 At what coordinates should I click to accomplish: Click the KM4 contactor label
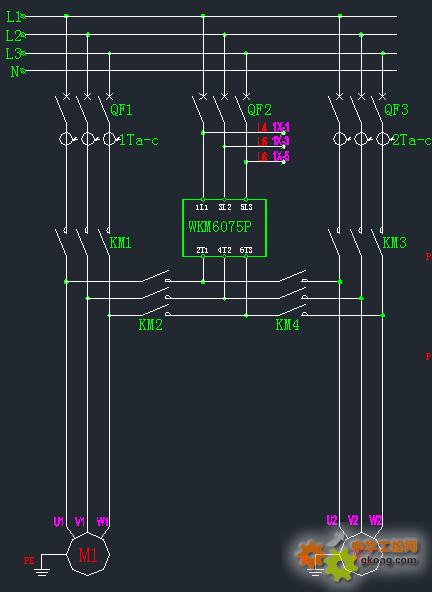point(287,325)
